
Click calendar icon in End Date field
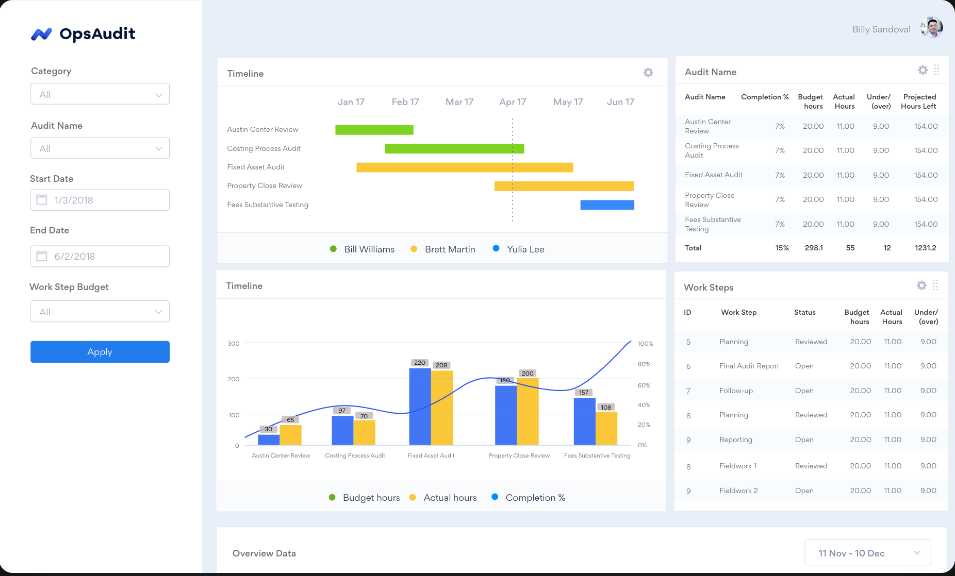coord(42,256)
